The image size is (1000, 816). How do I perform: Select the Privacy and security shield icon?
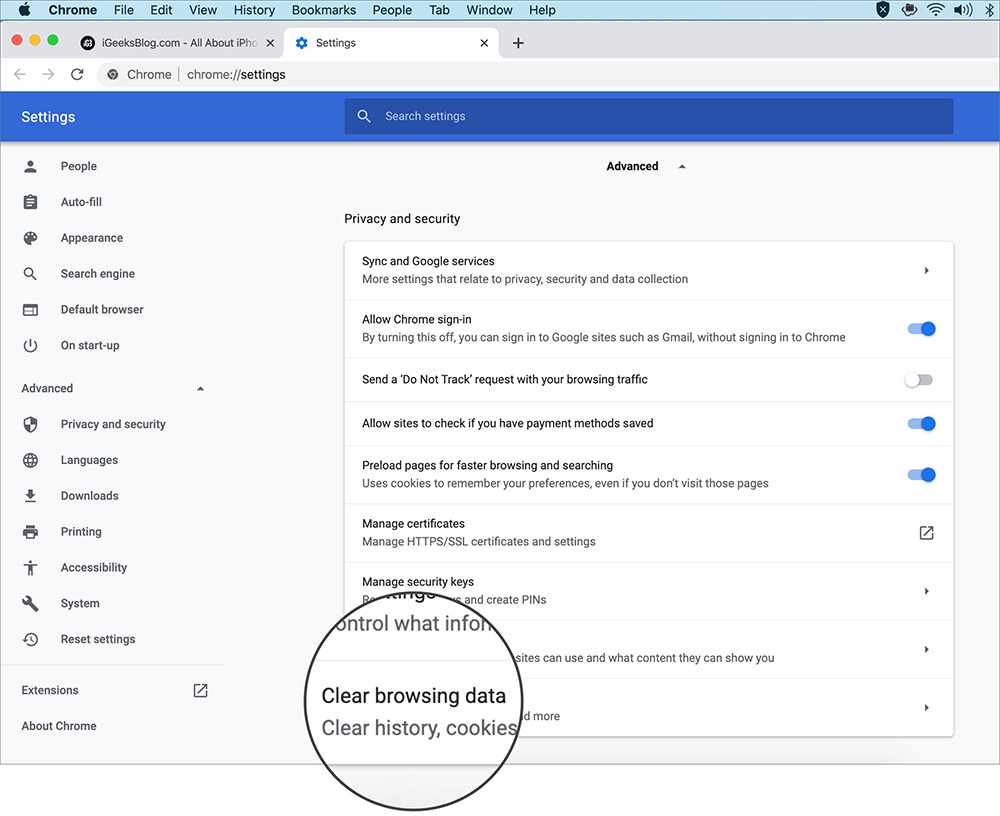tap(30, 424)
